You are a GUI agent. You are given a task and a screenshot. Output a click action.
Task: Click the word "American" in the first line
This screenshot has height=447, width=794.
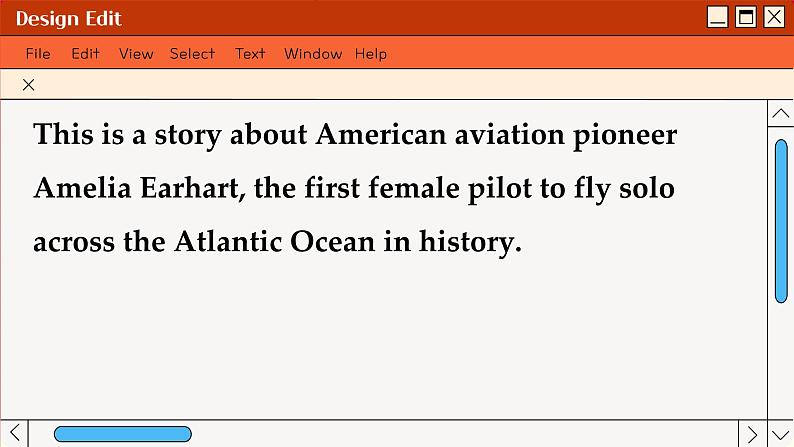[x=381, y=135]
